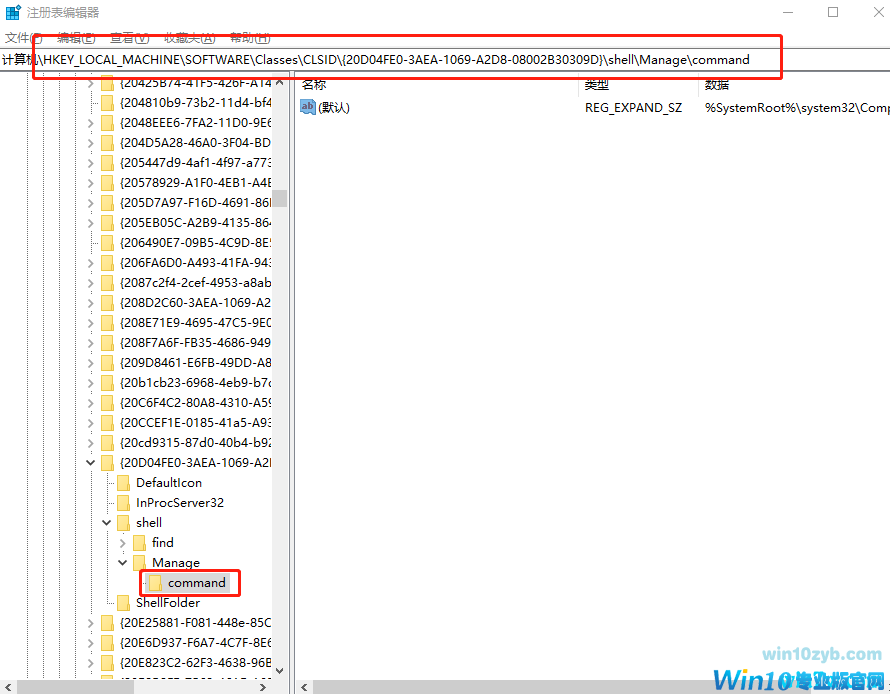Click the folder icon of the find key
The image size is (890, 694).
[x=139, y=543]
